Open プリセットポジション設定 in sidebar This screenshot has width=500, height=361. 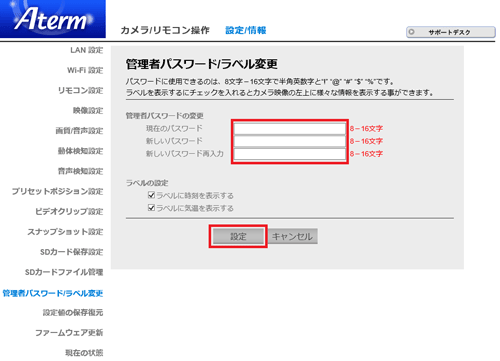(x=57, y=191)
